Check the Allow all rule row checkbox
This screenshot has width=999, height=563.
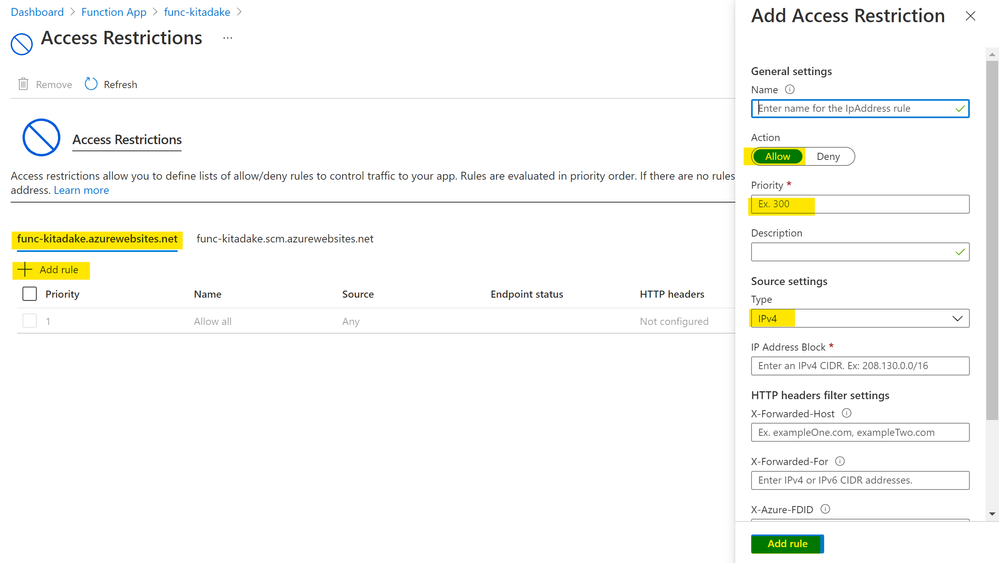pyautogui.click(x=29, y=321)
